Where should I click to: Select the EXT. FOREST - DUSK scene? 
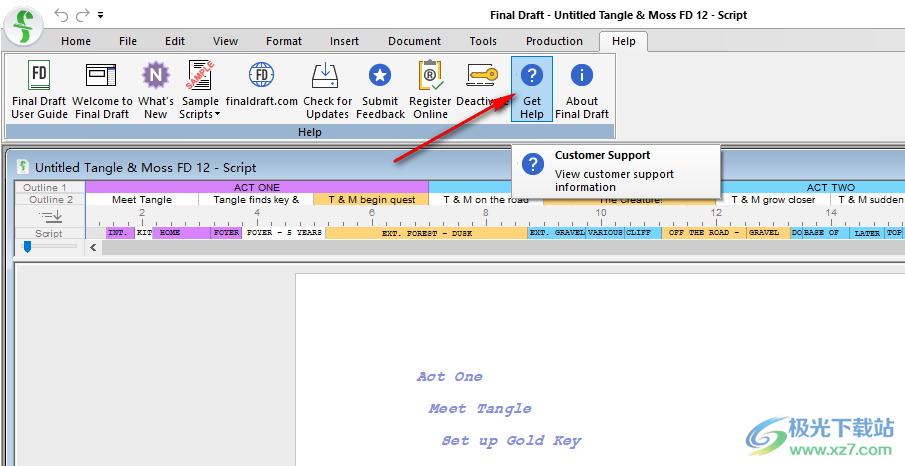pyautogui.click(x=427, y=233)
